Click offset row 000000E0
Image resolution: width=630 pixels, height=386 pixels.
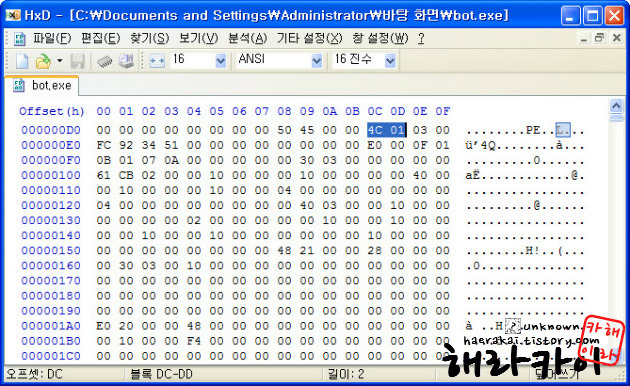click(x=51, y=145)
